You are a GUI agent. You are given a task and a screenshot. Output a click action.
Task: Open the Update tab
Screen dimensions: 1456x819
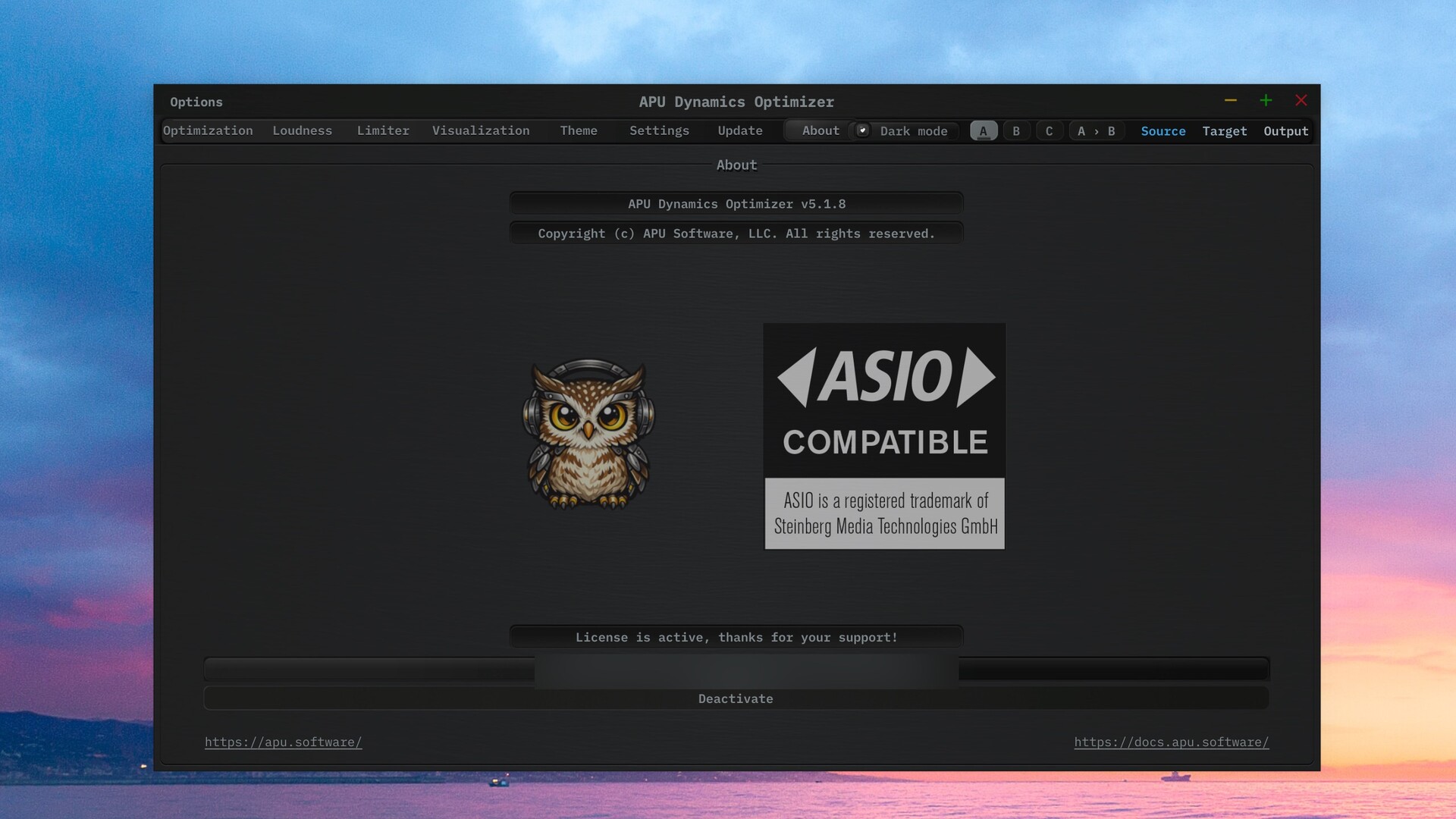[x=740, y=130]
